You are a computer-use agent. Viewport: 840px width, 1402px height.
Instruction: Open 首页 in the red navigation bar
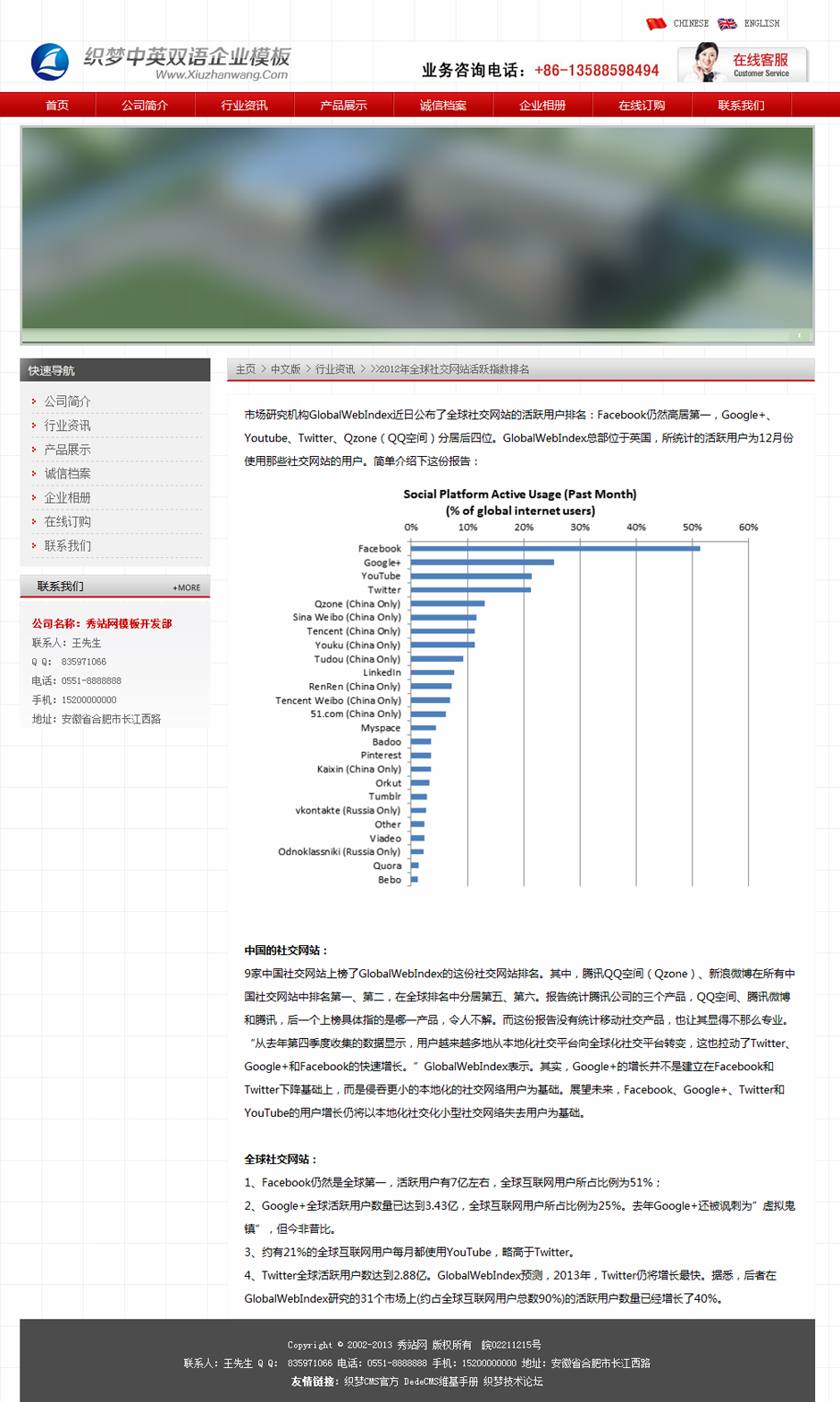point(57,106)
